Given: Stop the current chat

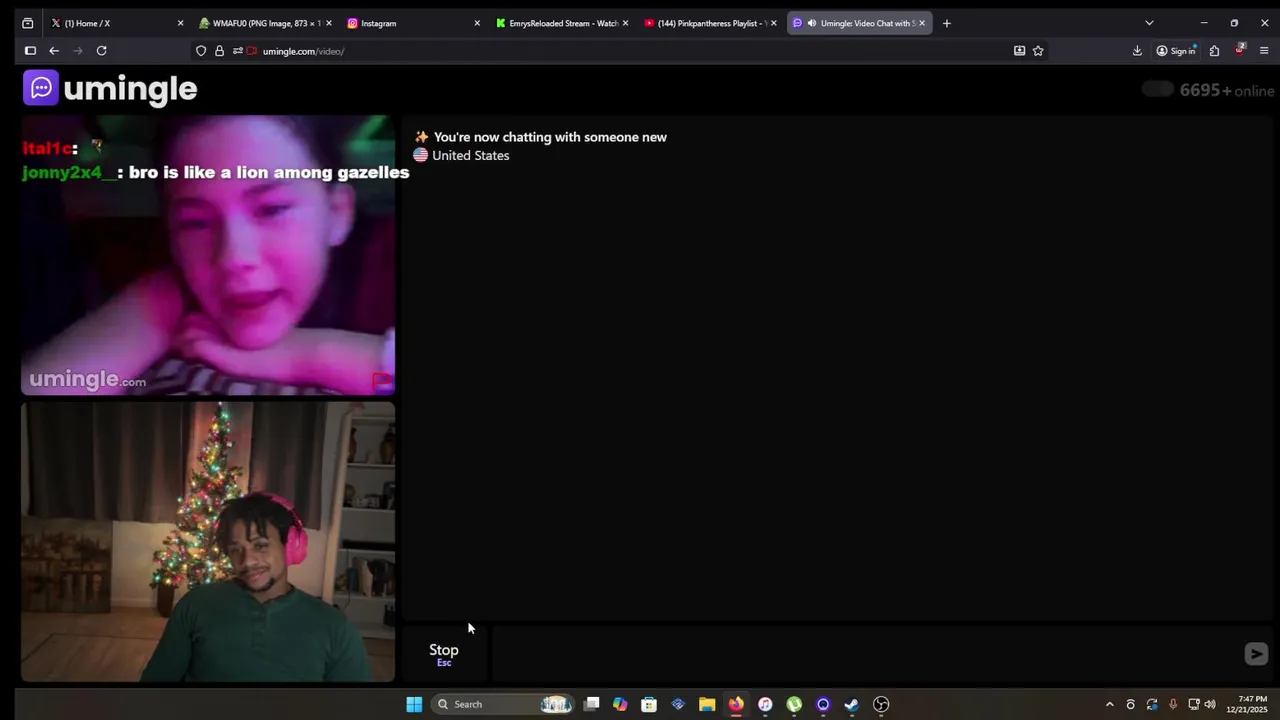Looking at the screenshot, I should 444,654.
